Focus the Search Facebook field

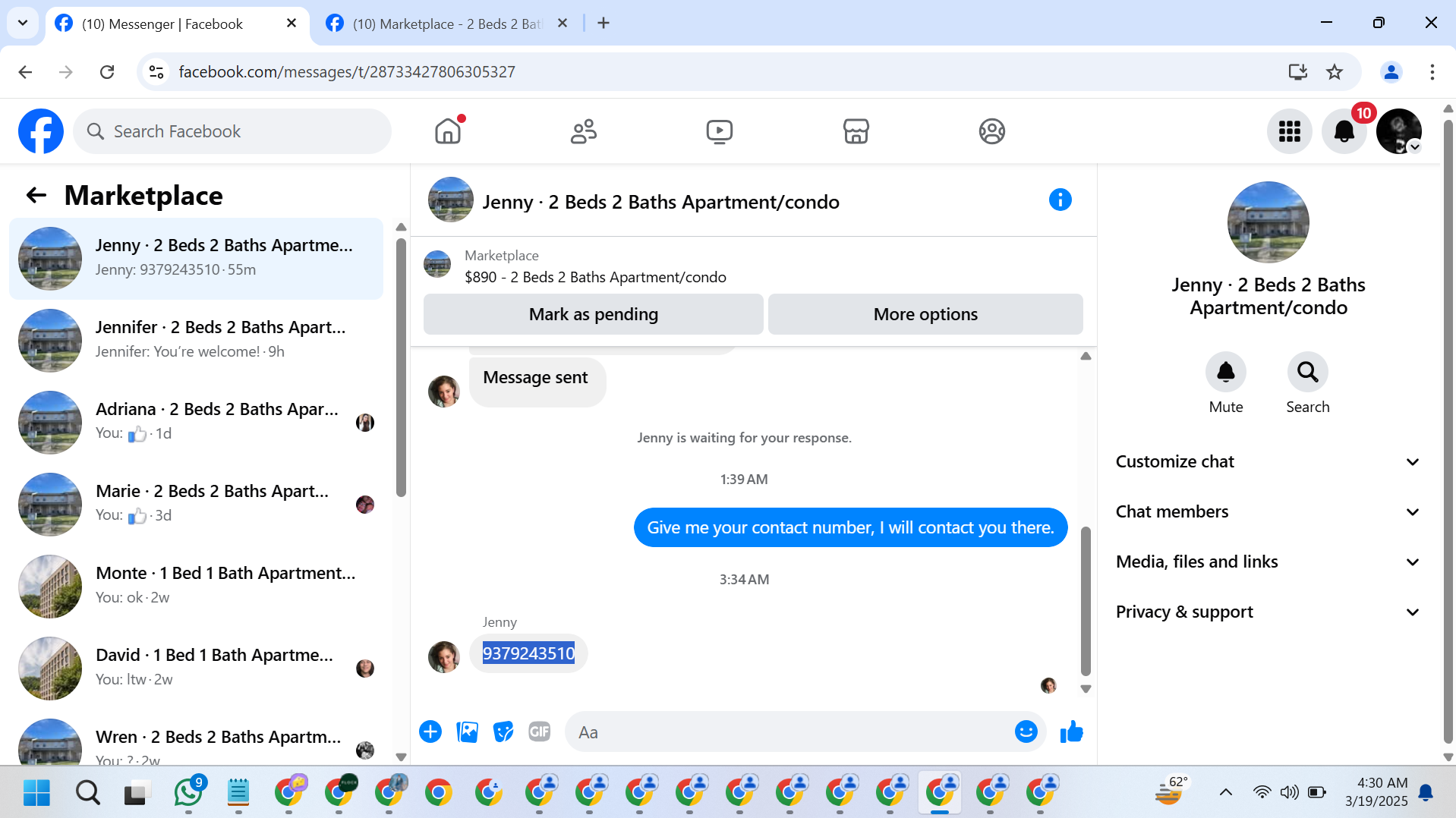pos(232,131)
